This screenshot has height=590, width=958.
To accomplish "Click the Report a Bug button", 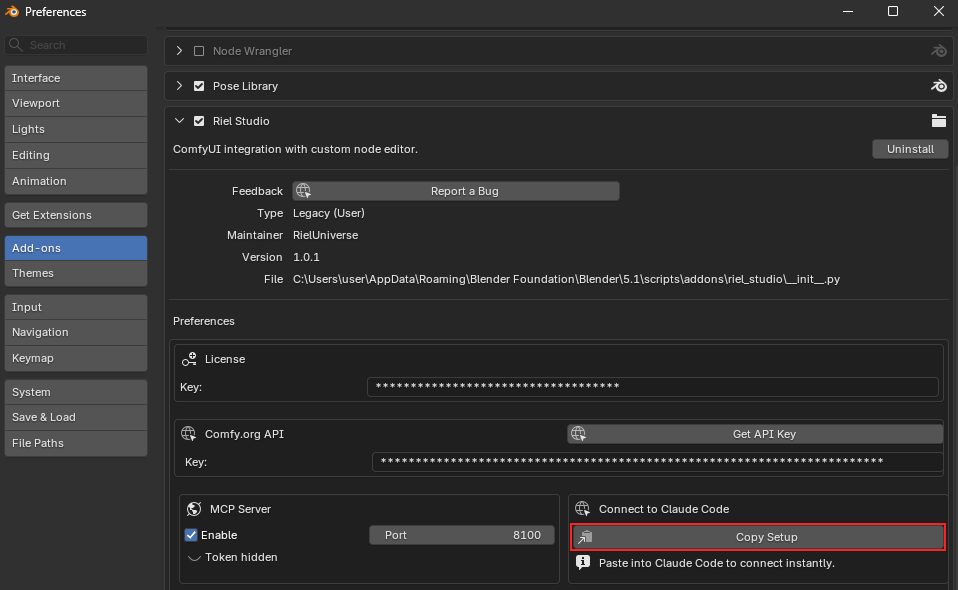I will click(x=456, y=191).
